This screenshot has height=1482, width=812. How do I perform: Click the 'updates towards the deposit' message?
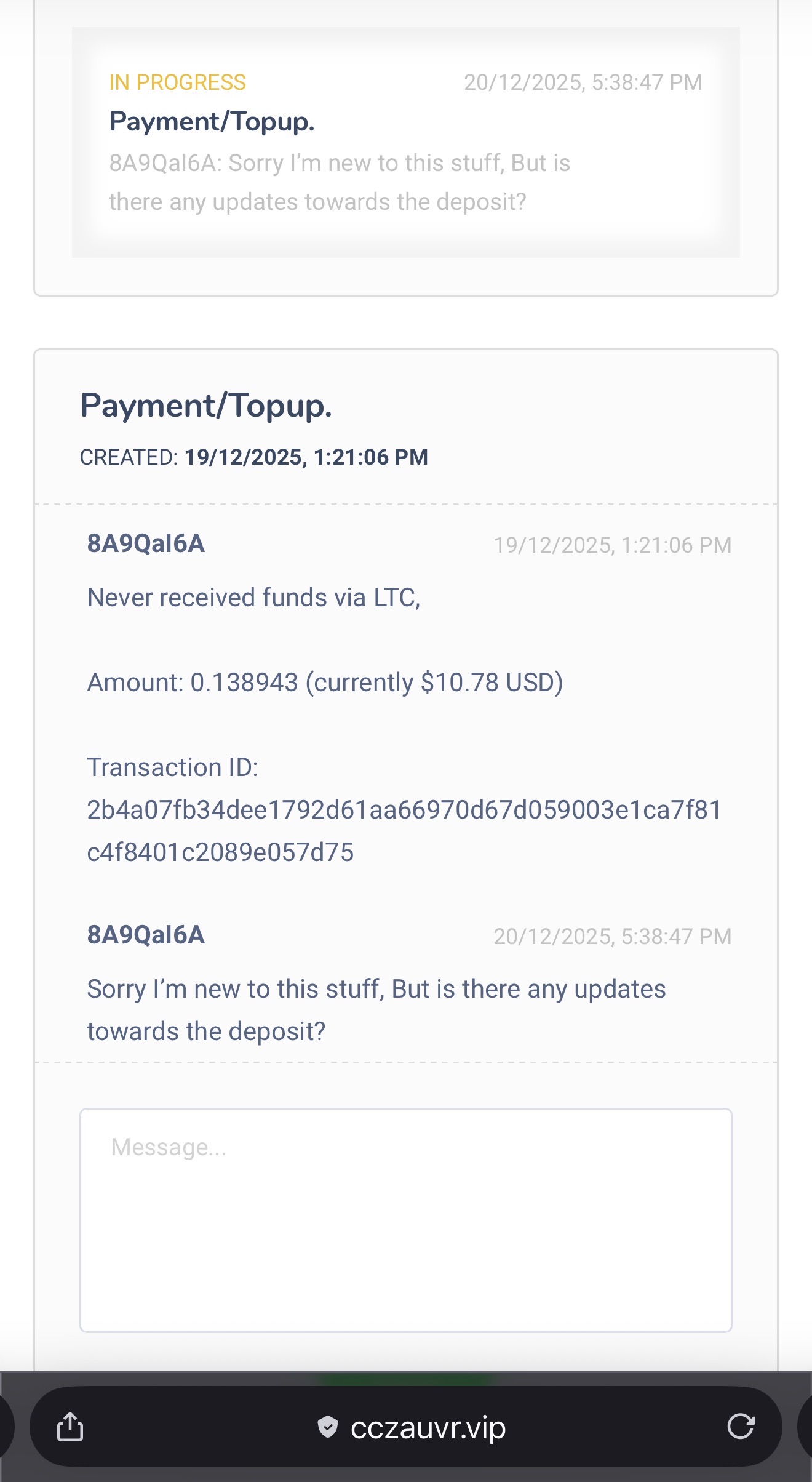(x=376, y=1010)
